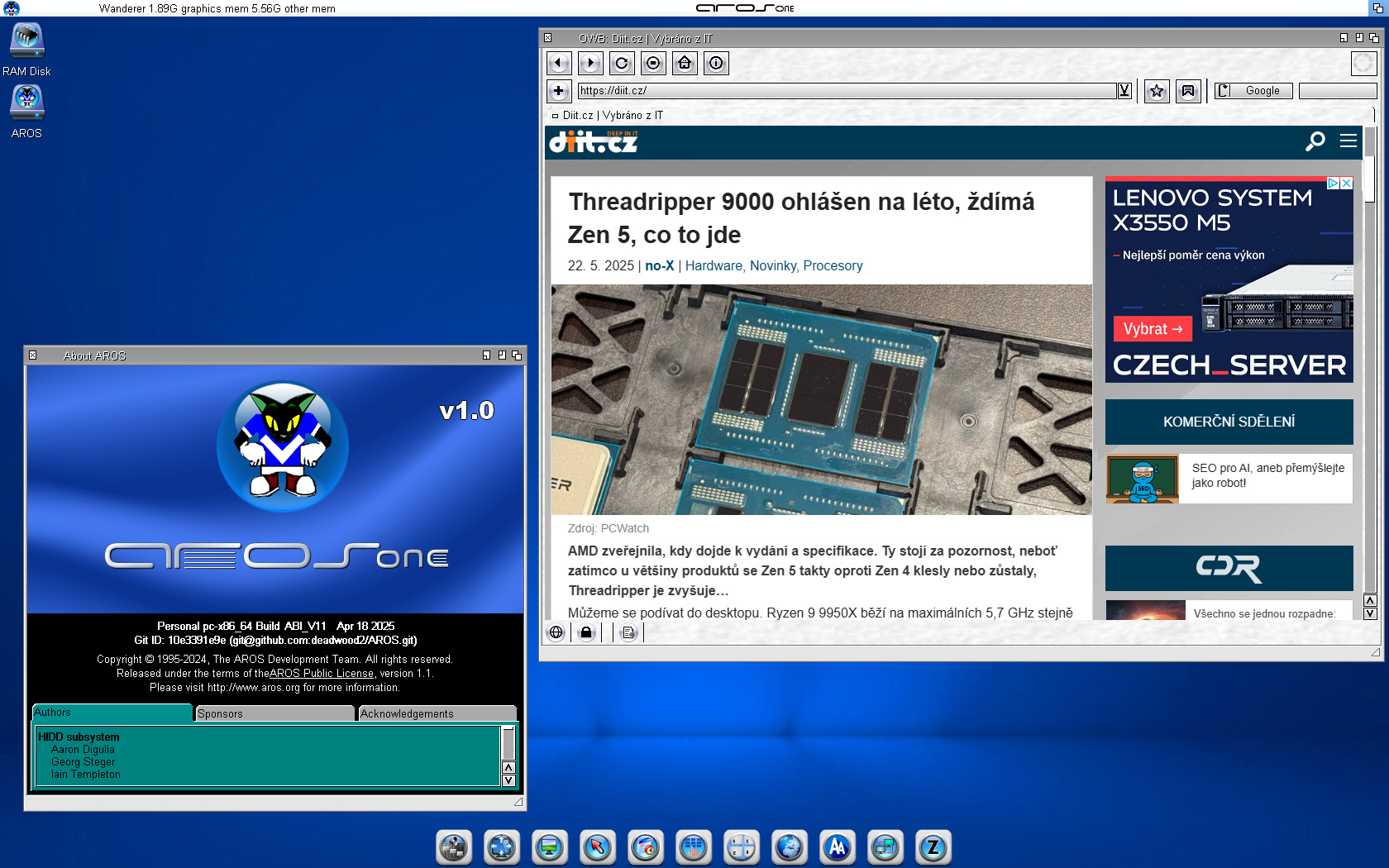Click the Threadripper CPU article image
Image resolution: width=1389 pixels, height=868 pixels.
pos(821,400)
